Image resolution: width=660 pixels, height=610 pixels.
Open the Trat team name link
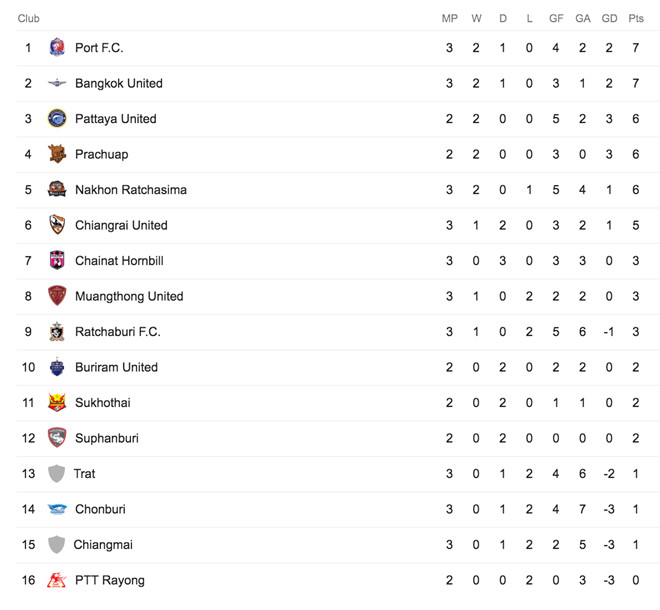coord(85,474)
